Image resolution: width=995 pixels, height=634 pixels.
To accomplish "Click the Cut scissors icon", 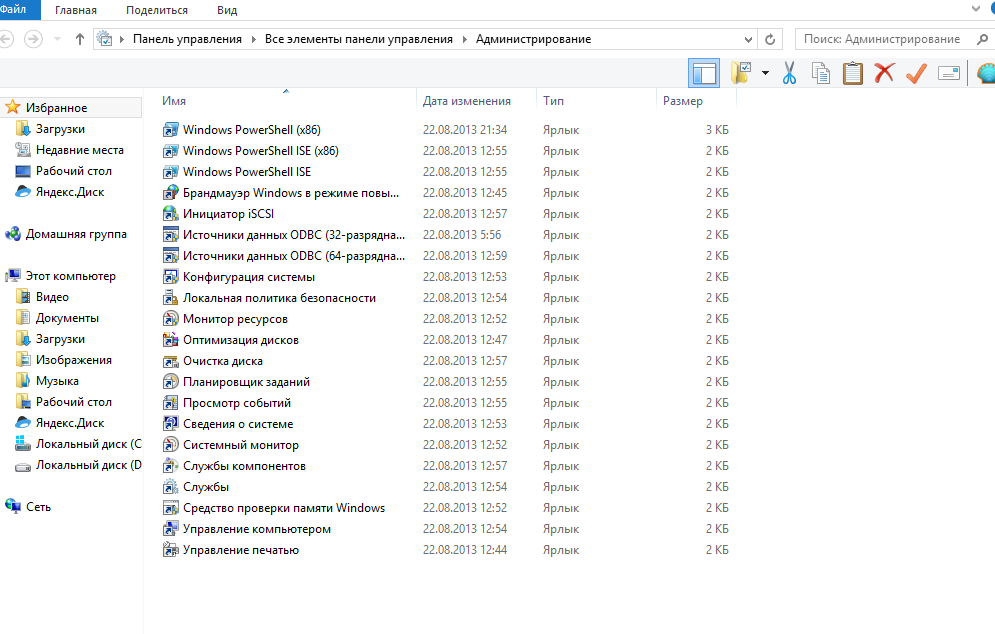I will [789, 73].
